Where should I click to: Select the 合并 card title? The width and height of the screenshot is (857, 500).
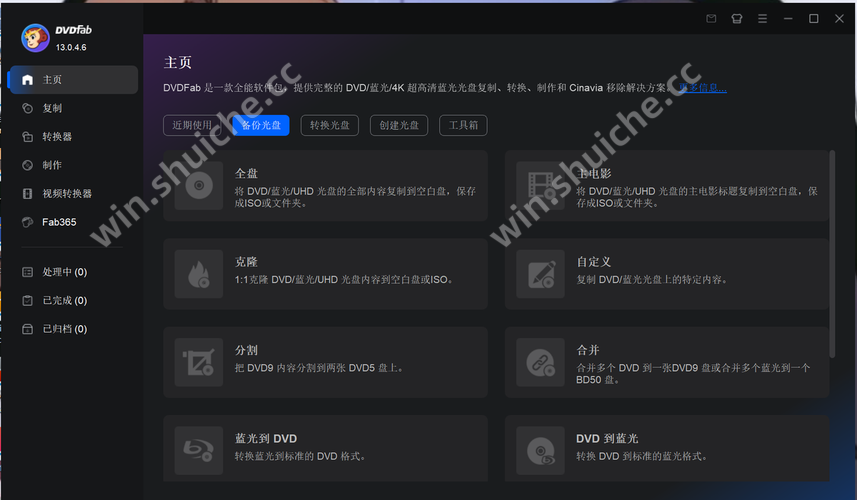[588, 350]
